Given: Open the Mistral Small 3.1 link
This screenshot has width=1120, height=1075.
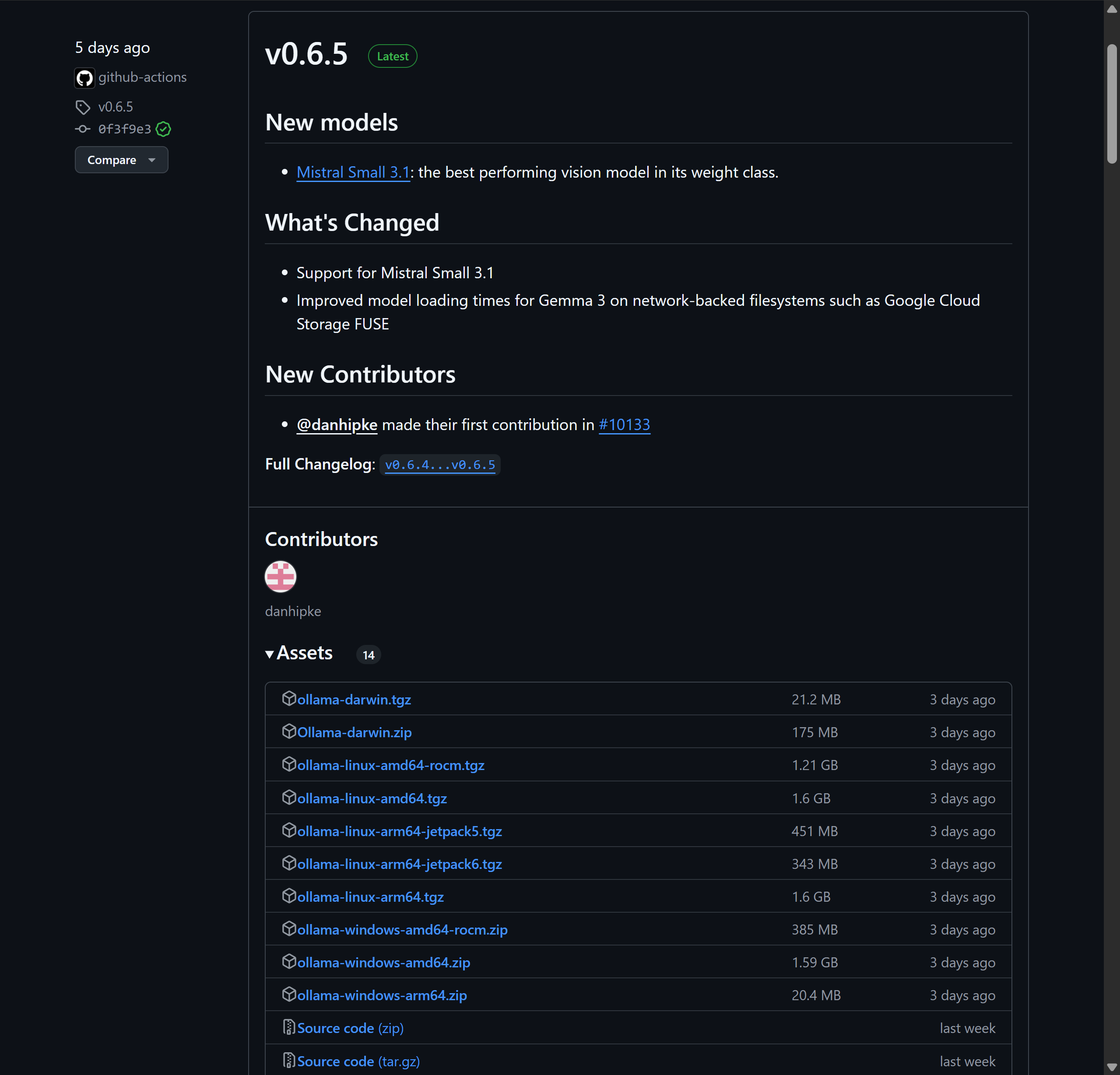Looking at the screenshot, I should coord(353,172).
